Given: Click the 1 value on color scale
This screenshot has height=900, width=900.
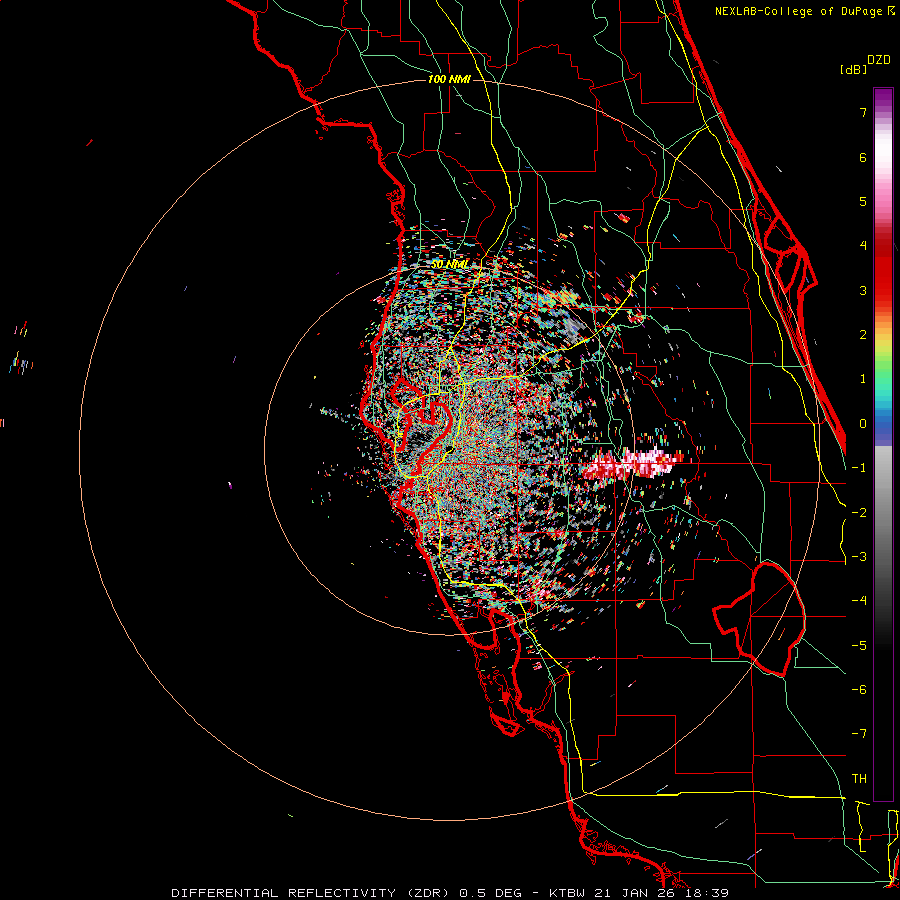Looking at the screenshot, I should click(x=863, y=379).
